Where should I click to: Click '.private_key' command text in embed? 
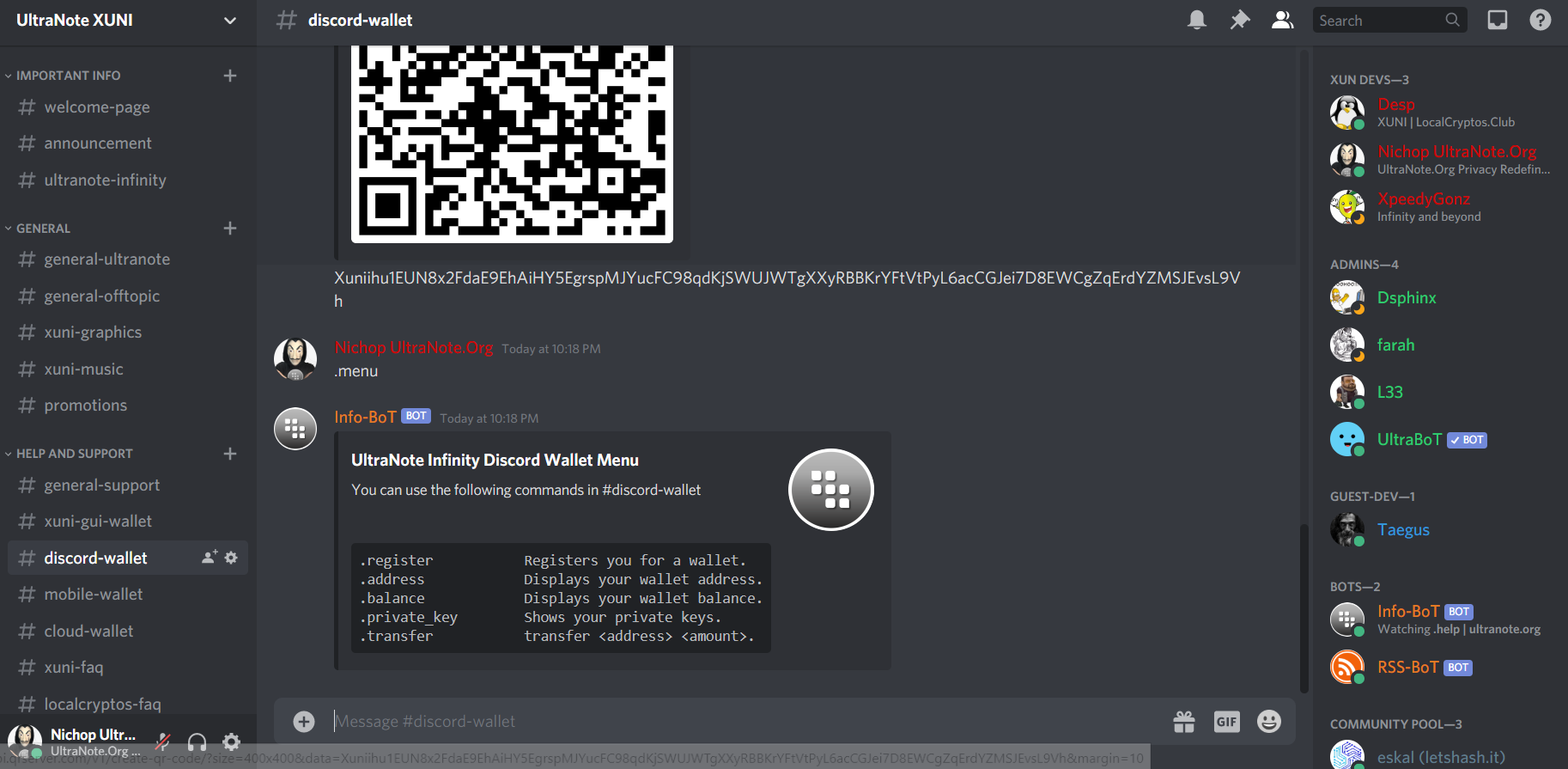[409, 617]
